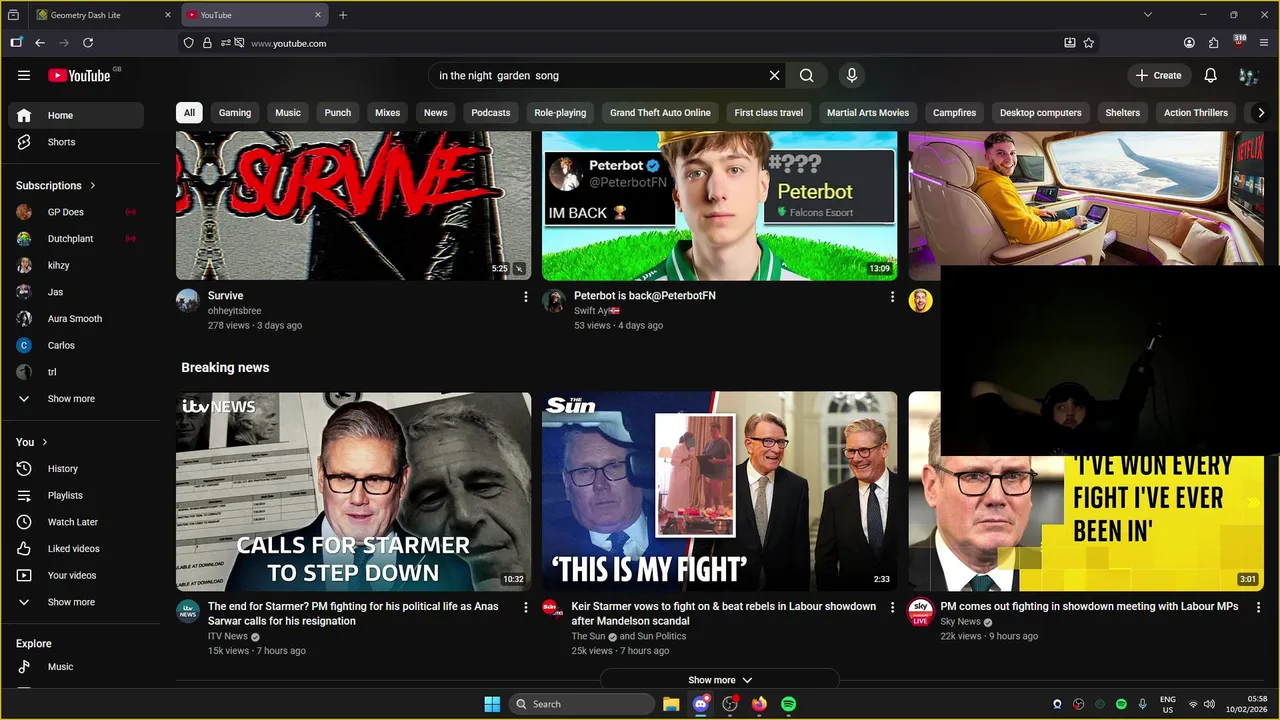
Task: Open the browser extensions icon
Action: pyautogui.click(x=1214, y=43)
